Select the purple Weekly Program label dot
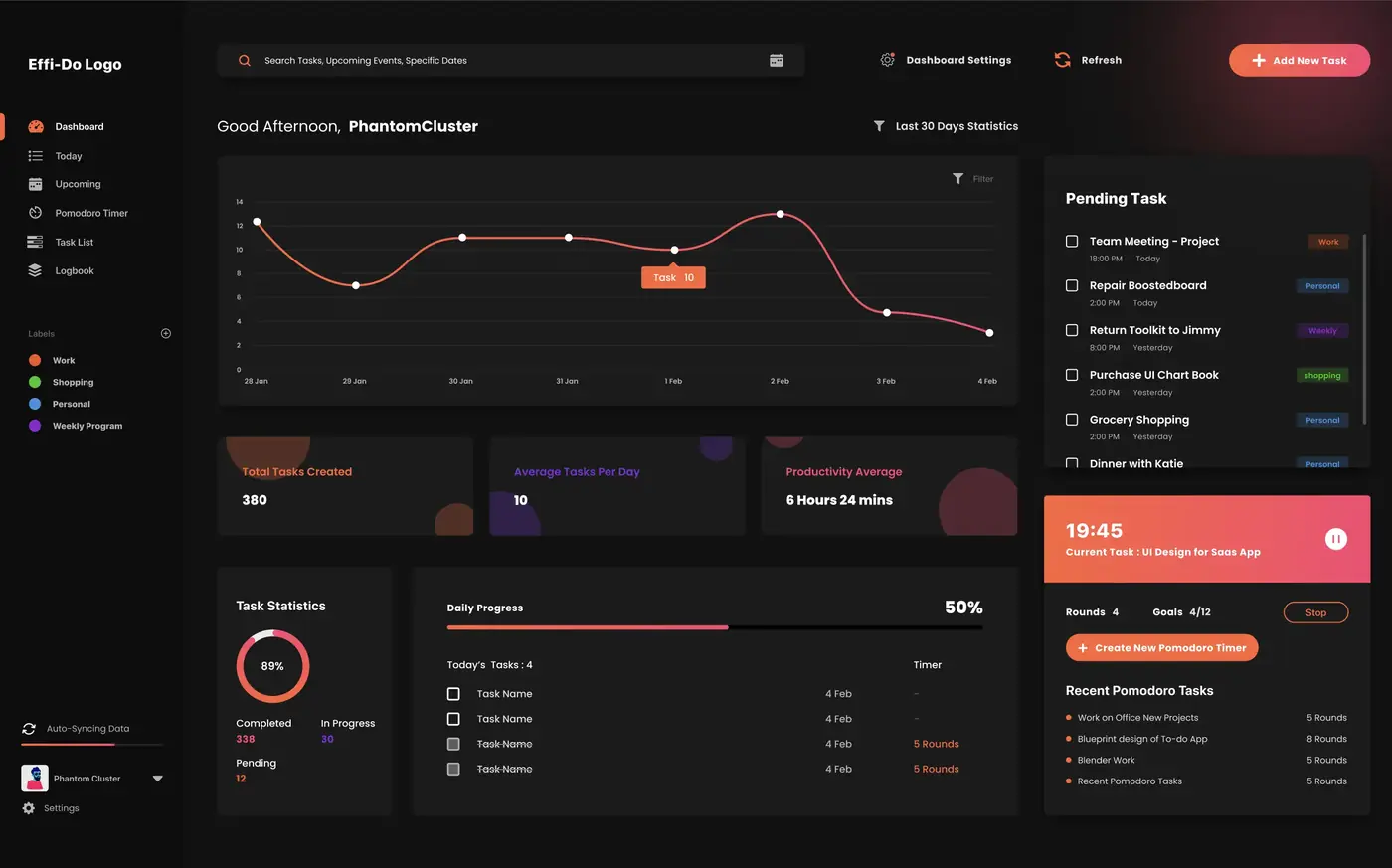Viewport: 1392px width, 868px height. pos(35,426)
